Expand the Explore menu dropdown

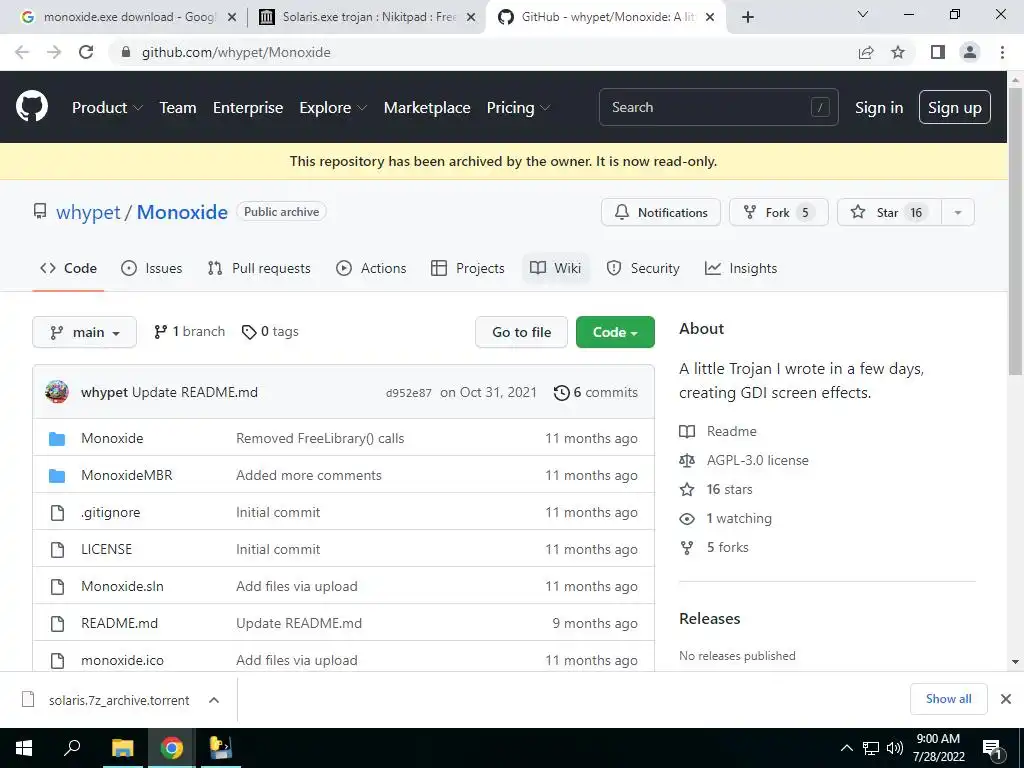(333, 108)
